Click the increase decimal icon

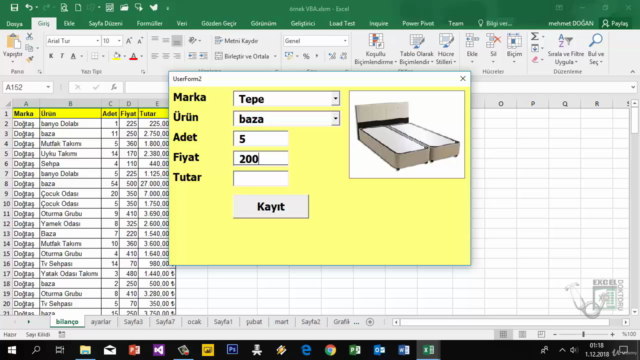pos(332,56)
